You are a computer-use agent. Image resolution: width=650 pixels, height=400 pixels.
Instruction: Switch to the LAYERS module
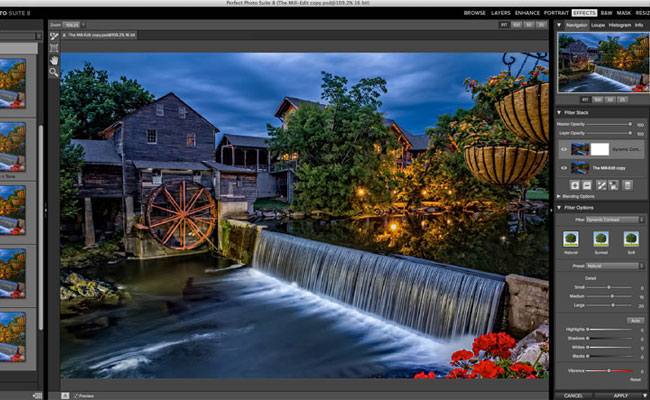[x=501, y=13]
